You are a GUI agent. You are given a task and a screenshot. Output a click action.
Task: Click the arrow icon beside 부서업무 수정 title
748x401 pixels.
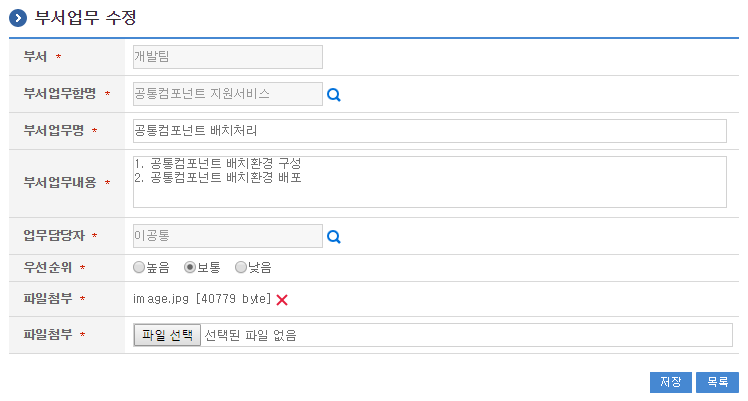18,17
